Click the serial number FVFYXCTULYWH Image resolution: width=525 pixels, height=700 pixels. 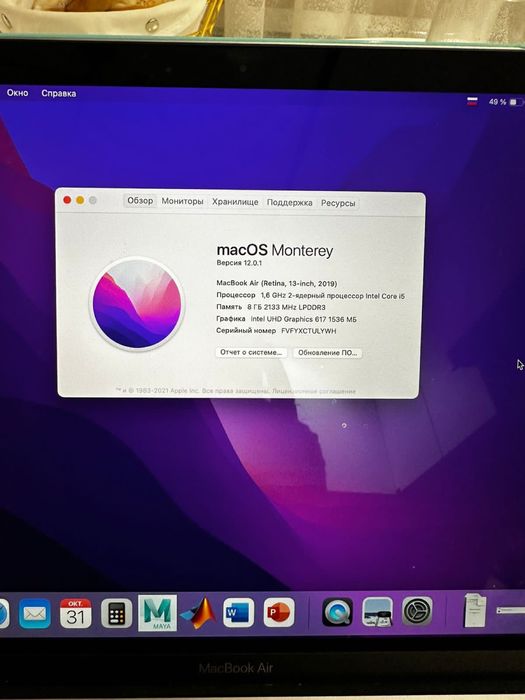tap(308, 331)
